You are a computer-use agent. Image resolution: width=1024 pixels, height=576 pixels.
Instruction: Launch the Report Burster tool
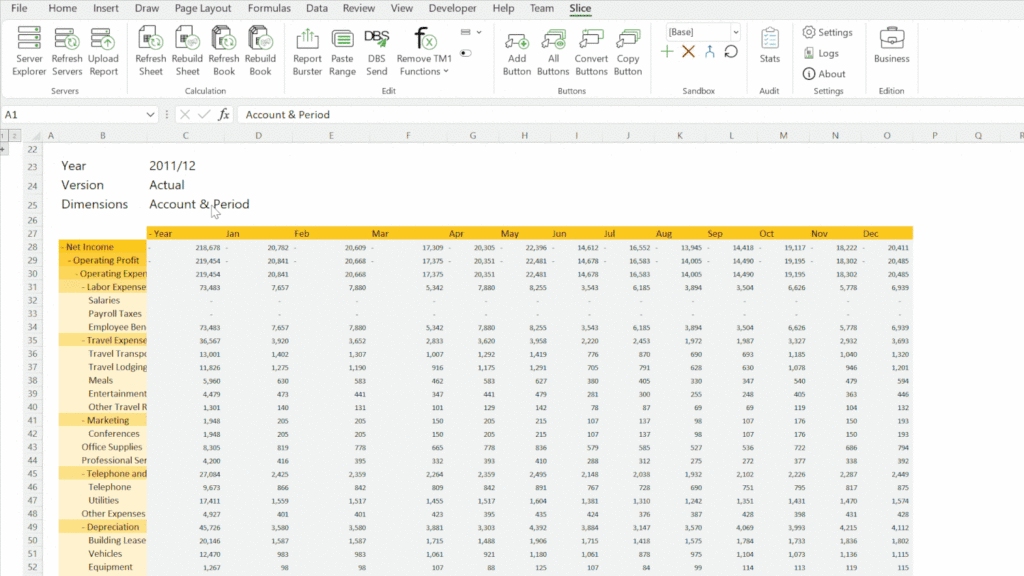pyautogui.click(x=307, y=51)
